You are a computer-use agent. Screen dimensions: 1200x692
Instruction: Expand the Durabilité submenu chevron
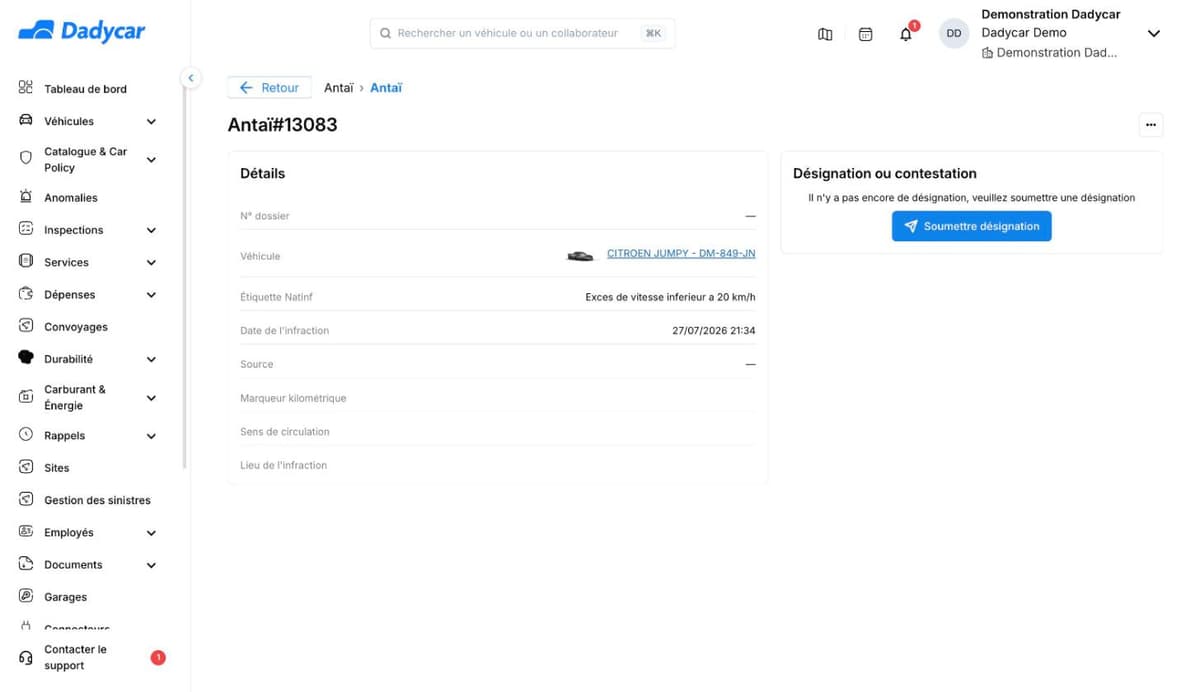click(x=151, y=359)
